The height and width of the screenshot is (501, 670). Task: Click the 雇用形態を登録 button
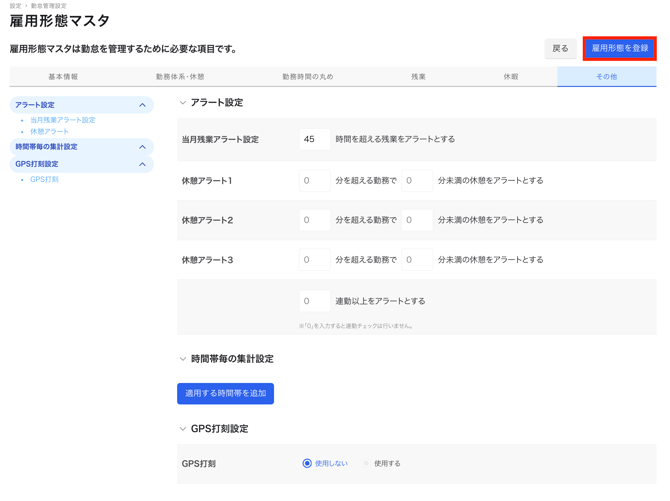pos(620,48)
